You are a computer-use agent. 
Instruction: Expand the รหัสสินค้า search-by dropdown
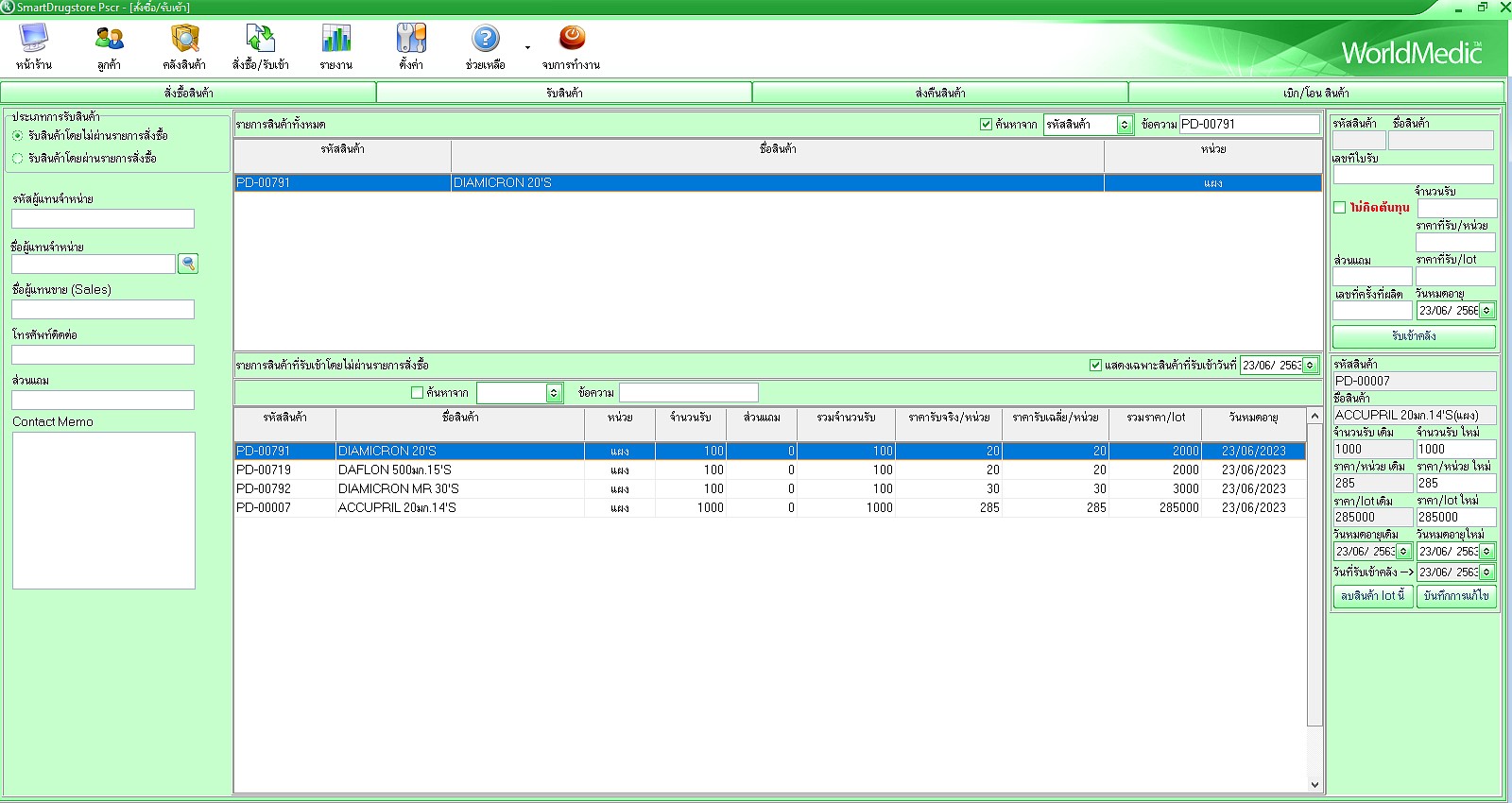point(1125,125)
